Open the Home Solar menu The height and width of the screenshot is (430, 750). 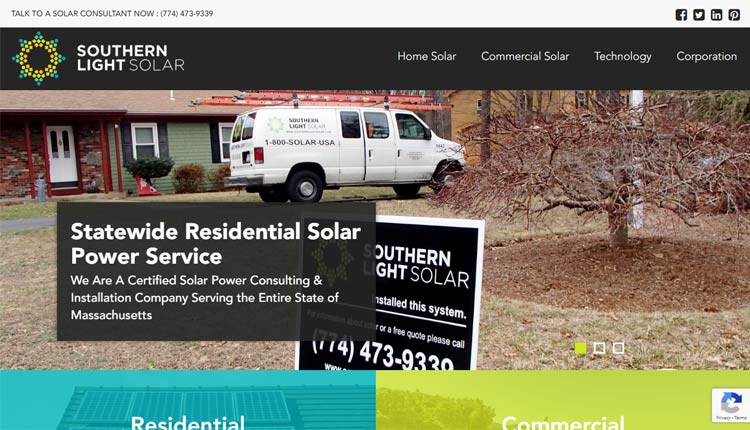[427, 56]
